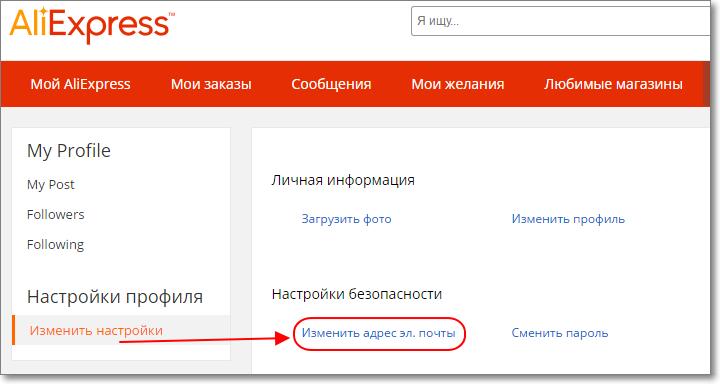Select 'Мои желания' tab
Screen dimensions: 720x384
pyautogui.click(x=458, y=84)
